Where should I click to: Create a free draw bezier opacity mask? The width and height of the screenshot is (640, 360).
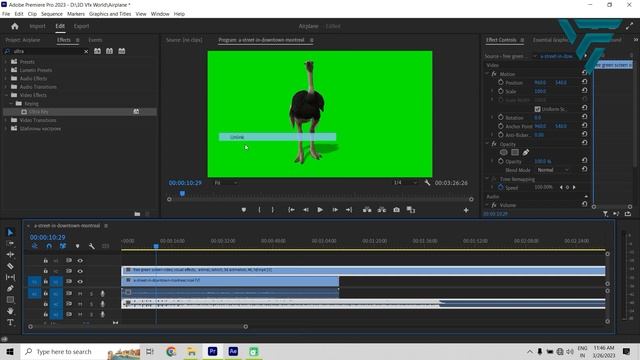point(526,152)
